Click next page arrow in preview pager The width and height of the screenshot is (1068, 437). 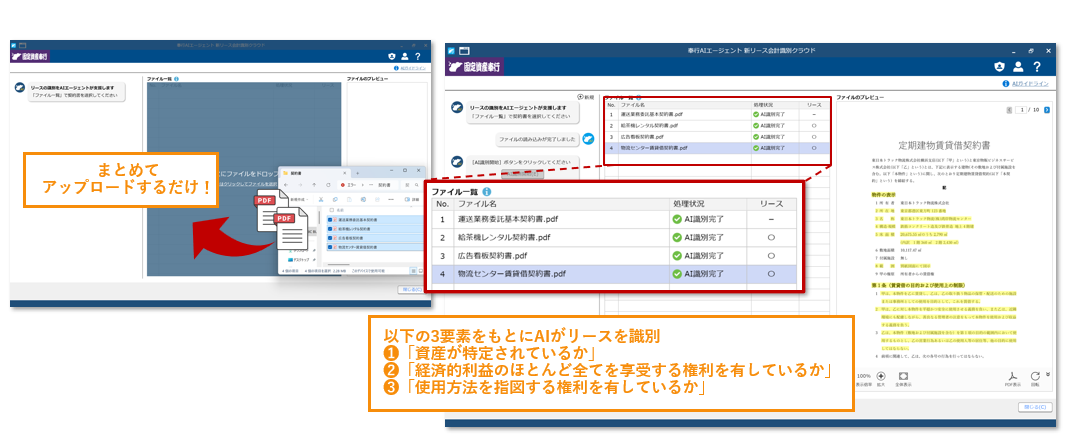[1047, 109]
